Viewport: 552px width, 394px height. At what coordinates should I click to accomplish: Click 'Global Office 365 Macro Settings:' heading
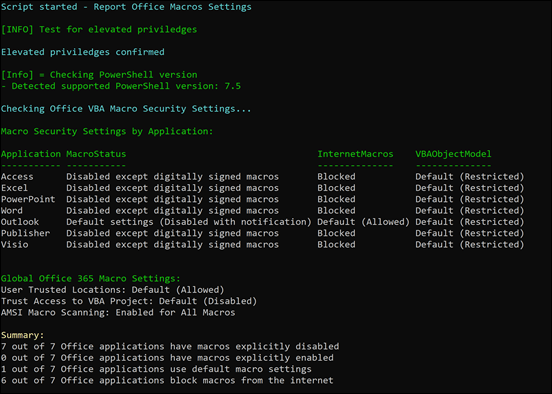click(x=91, y=279)
